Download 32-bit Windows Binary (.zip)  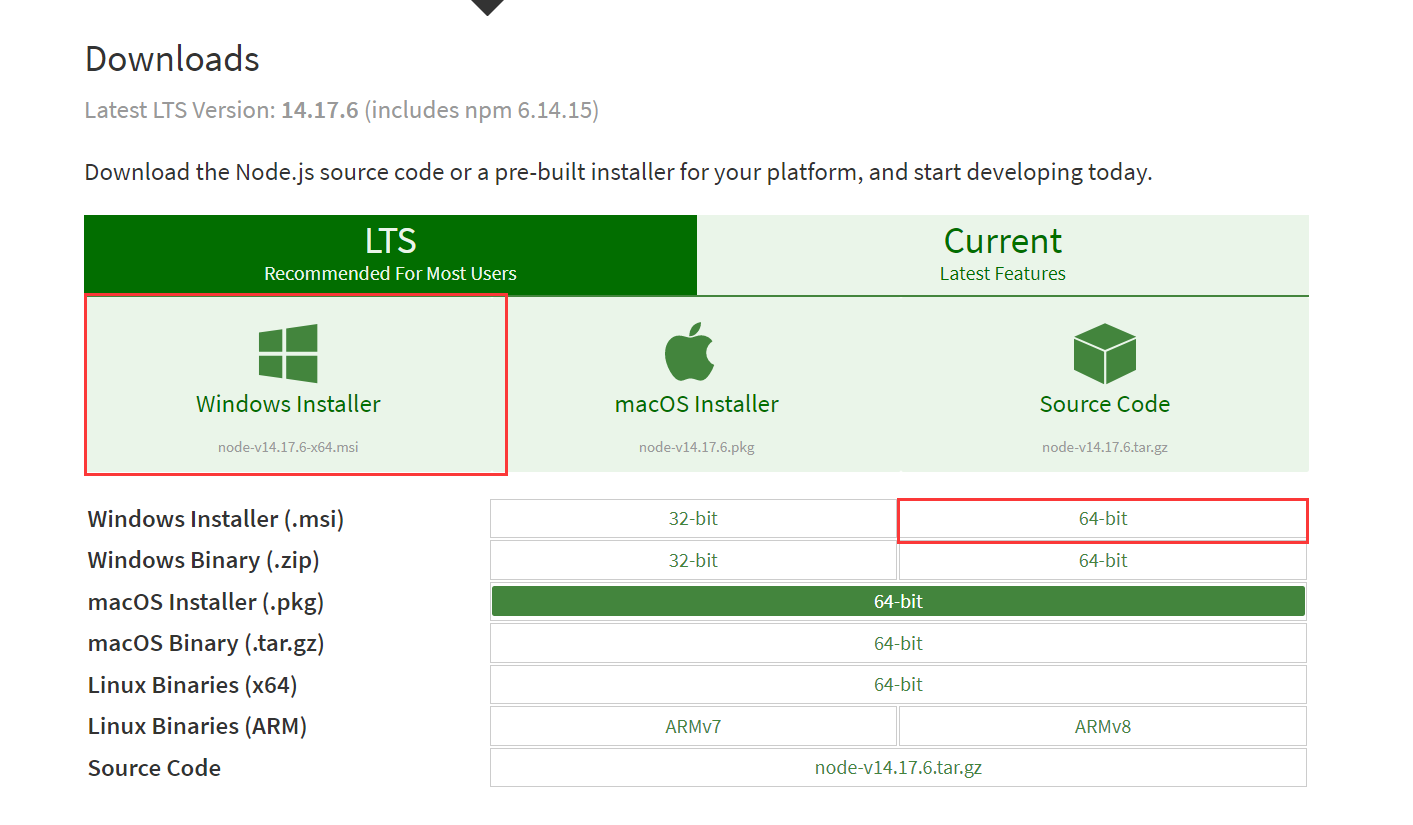[x=693, y=560]
